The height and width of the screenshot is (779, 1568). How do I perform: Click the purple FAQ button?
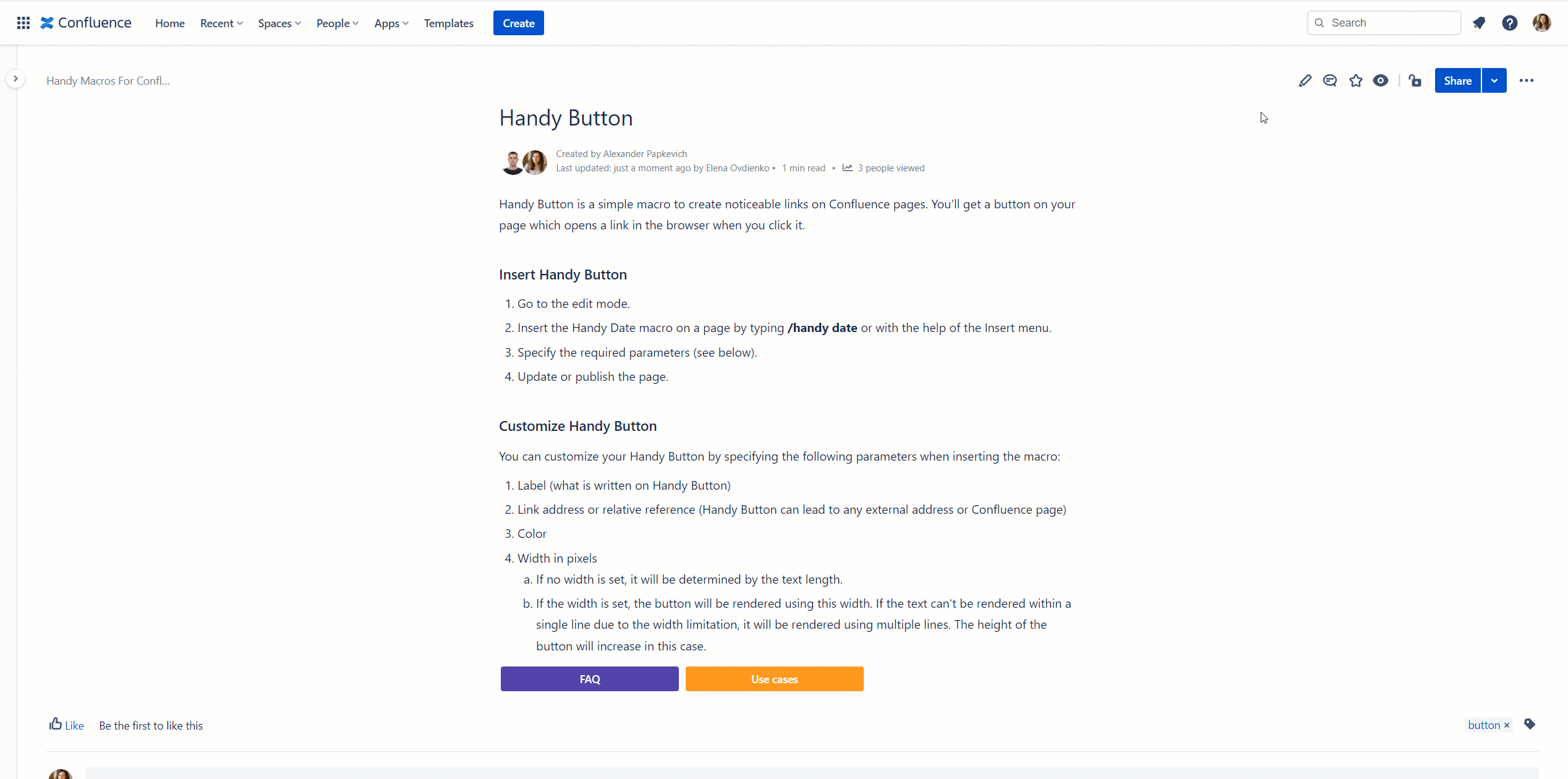(x=589, y=679)
